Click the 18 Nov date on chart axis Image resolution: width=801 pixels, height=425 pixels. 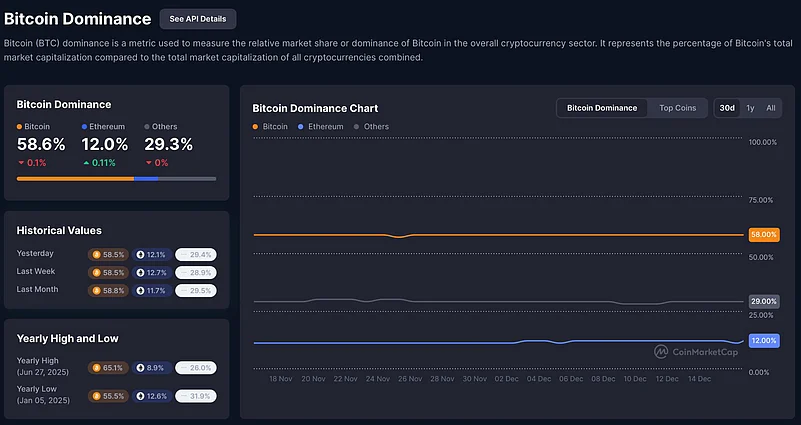tap(281, 379)
